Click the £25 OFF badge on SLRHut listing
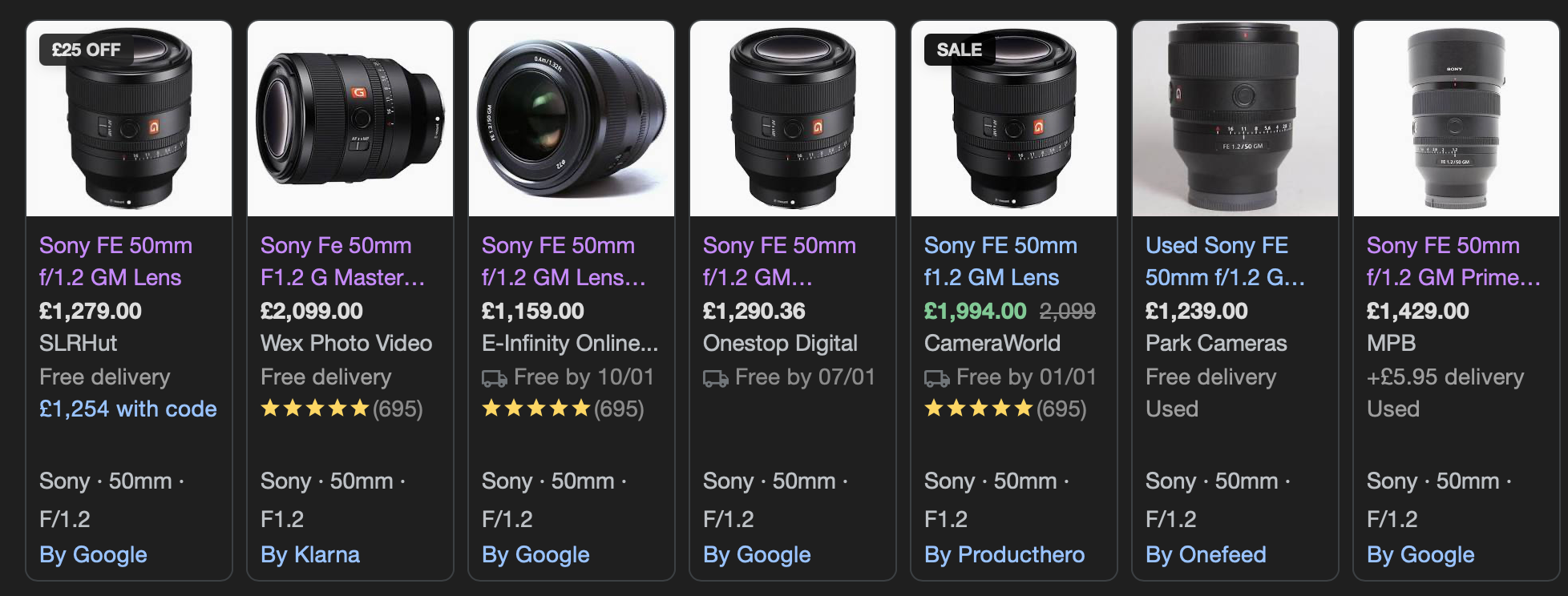 click(86, 50)
